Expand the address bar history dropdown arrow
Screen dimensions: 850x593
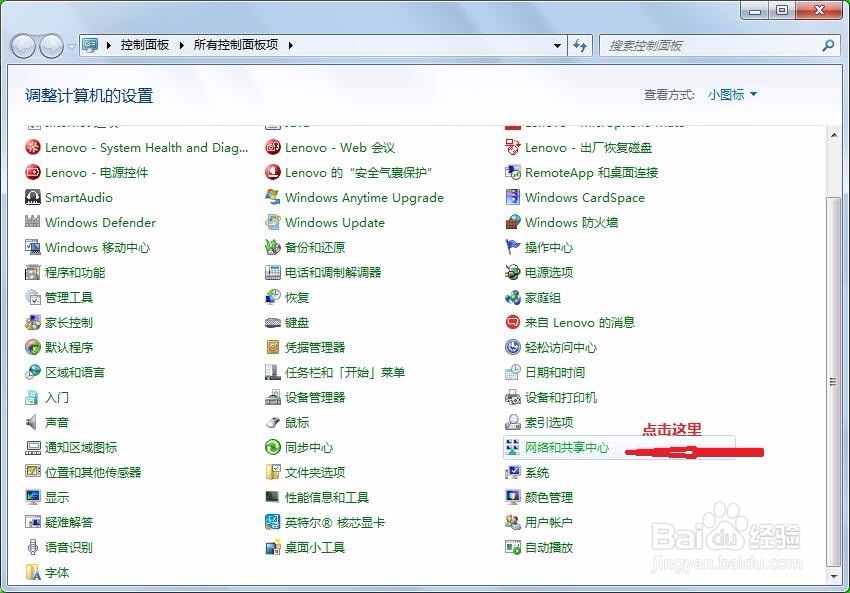coord(557,46)
